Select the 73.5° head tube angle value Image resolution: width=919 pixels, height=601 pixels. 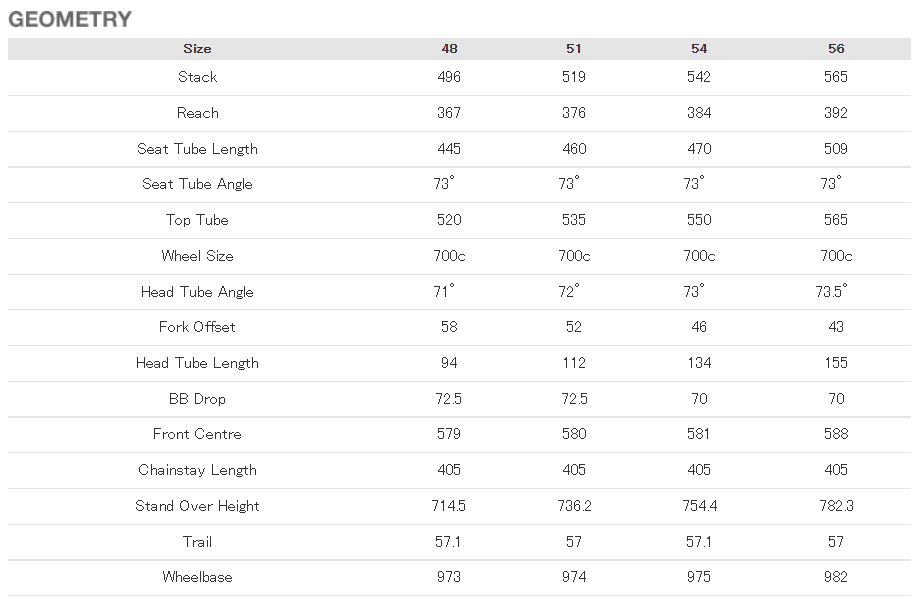[x=832, y=291]
